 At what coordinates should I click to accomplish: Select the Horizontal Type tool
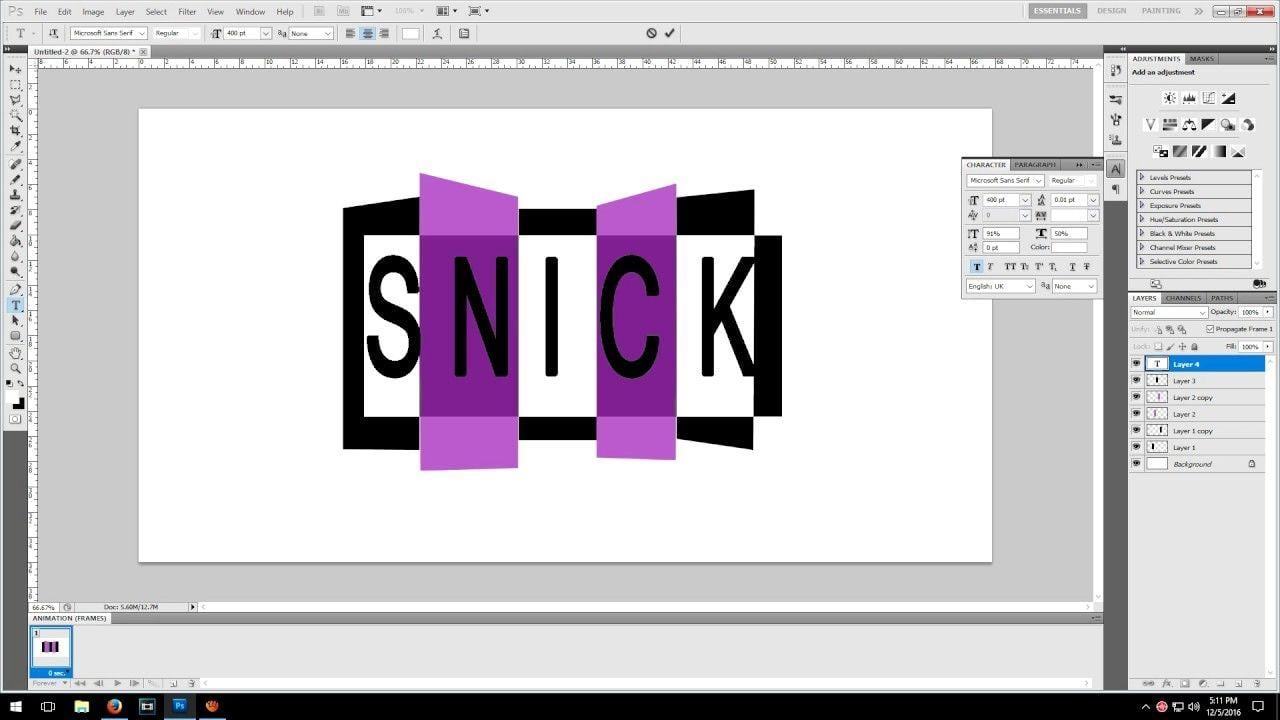(x=15, y=305)
